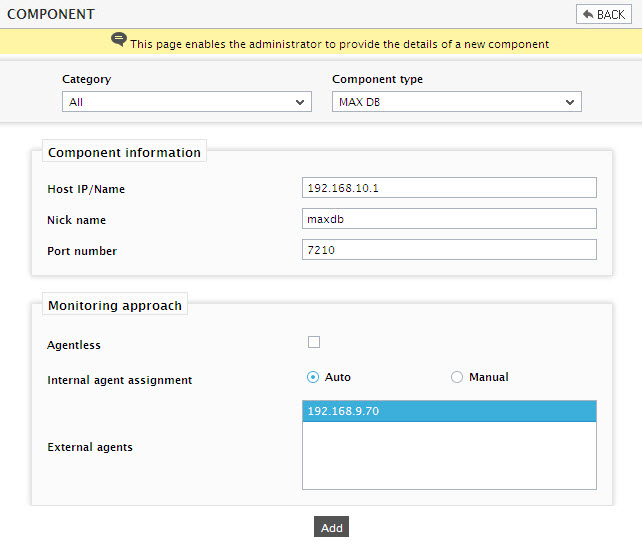Image resolution: width=642 pixels, height=546 pixels.
Task: Click the Host IP/Name input field
Action: coord(449,187)
